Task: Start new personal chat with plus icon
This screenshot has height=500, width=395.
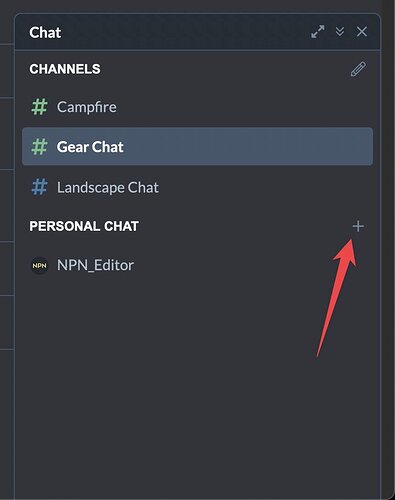Action: tap(358, 226)
